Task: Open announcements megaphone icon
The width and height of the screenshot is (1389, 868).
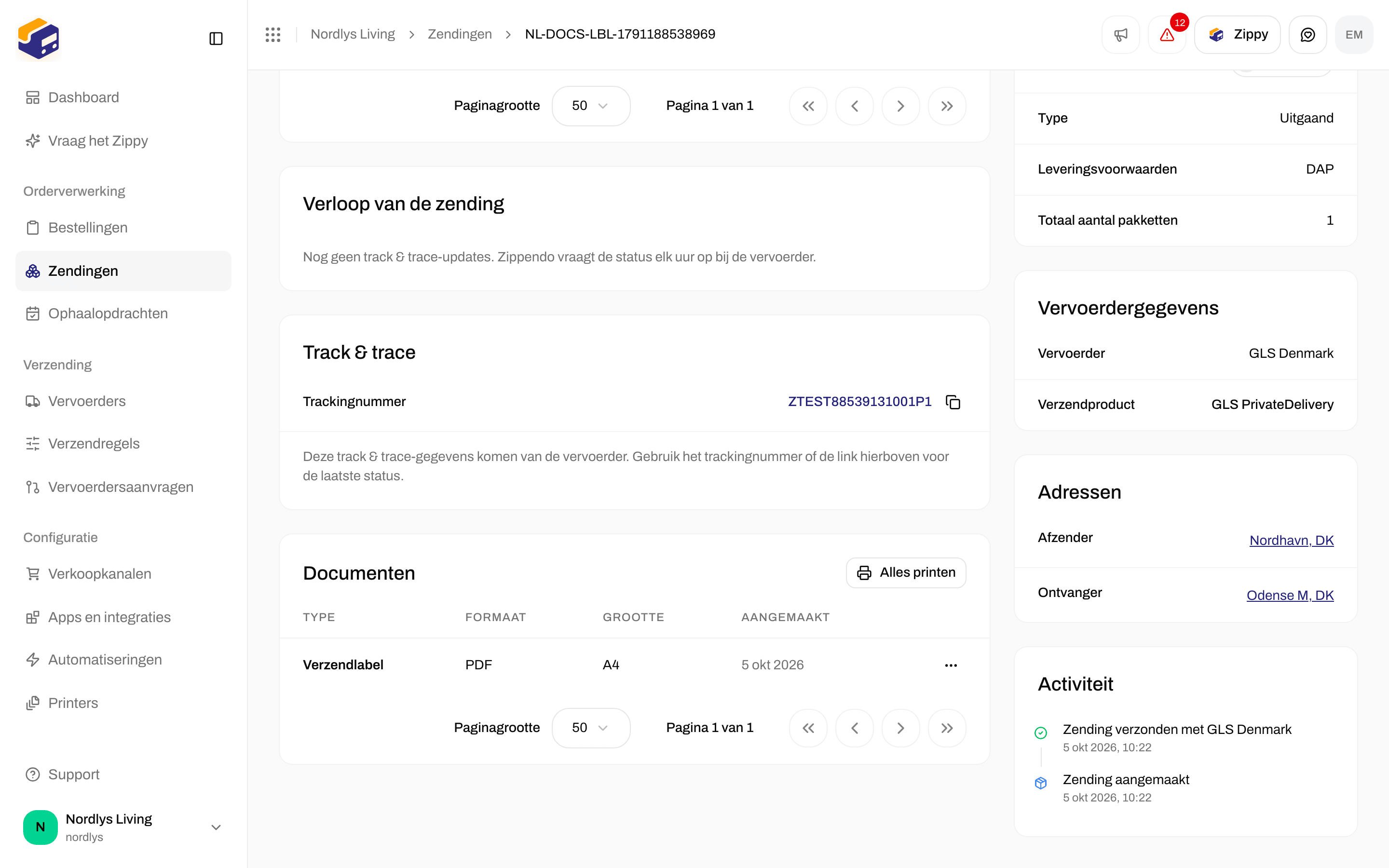Action: (x=1120, y=34)
